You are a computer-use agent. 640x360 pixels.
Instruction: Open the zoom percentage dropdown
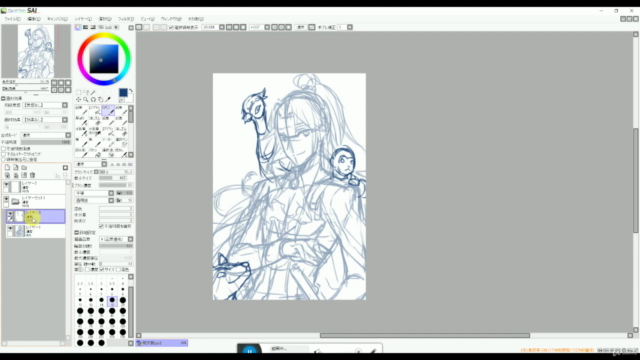click(x=222, y=27)
